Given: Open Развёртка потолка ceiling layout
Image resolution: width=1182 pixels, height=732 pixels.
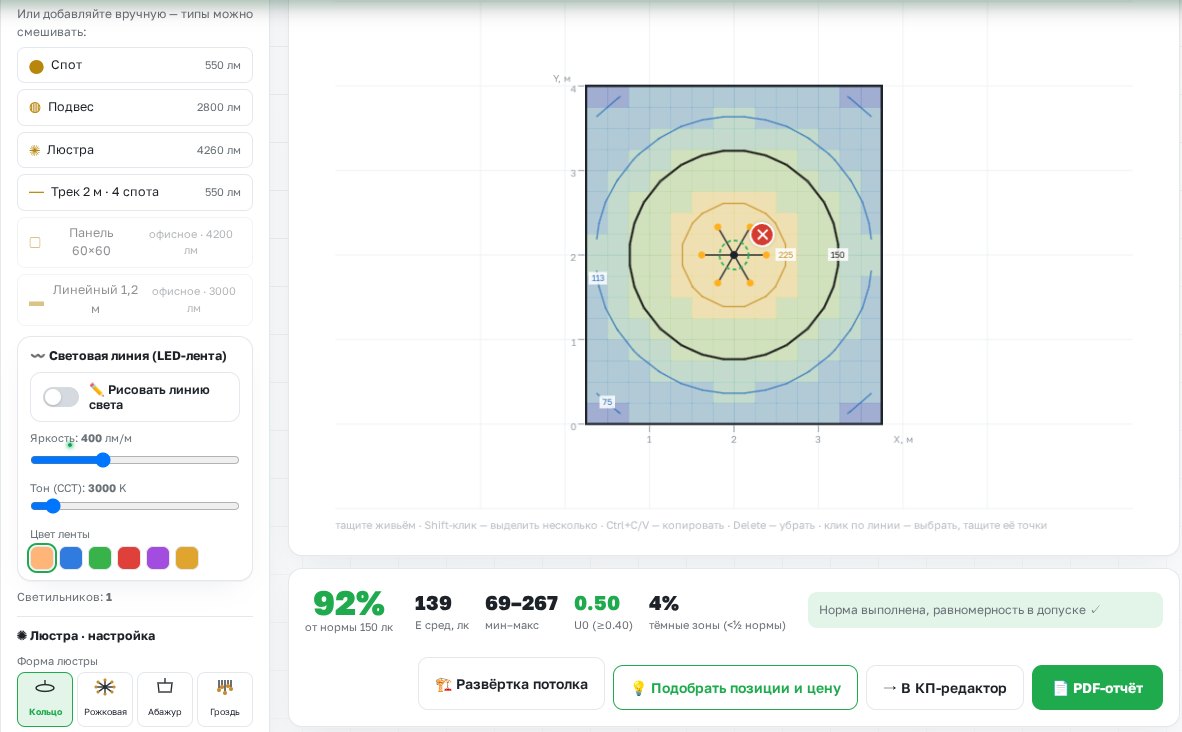Looking at the screenshot, I should [x=511, y=685].
